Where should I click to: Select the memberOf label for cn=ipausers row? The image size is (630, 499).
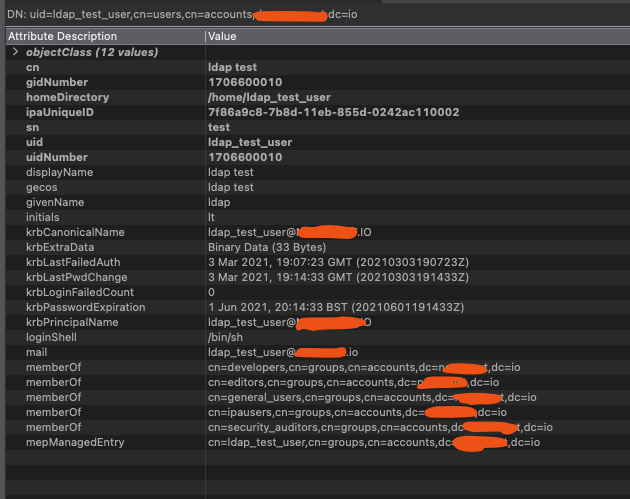point(53,412)
